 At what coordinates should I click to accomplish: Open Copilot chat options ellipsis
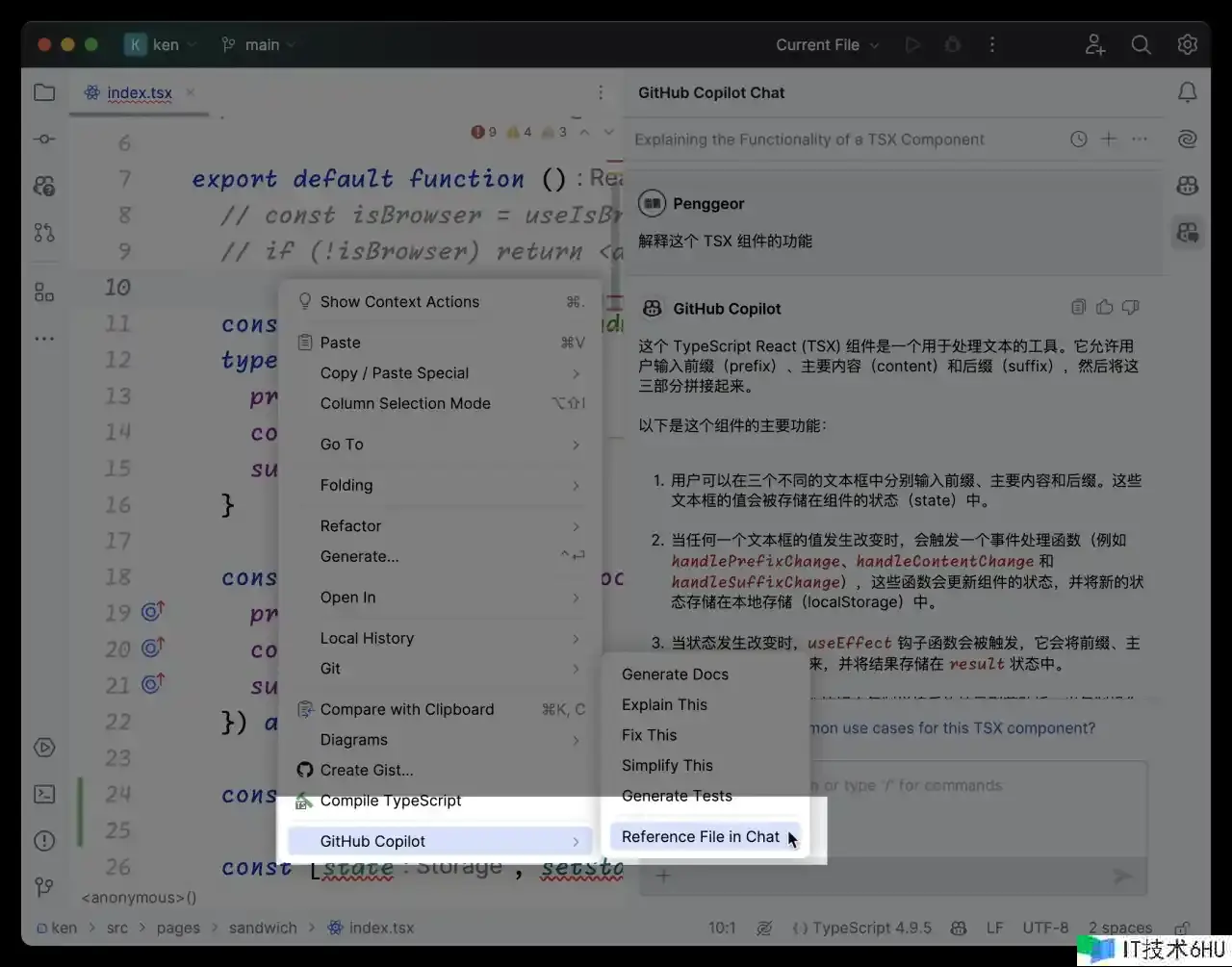point(1140,140)
